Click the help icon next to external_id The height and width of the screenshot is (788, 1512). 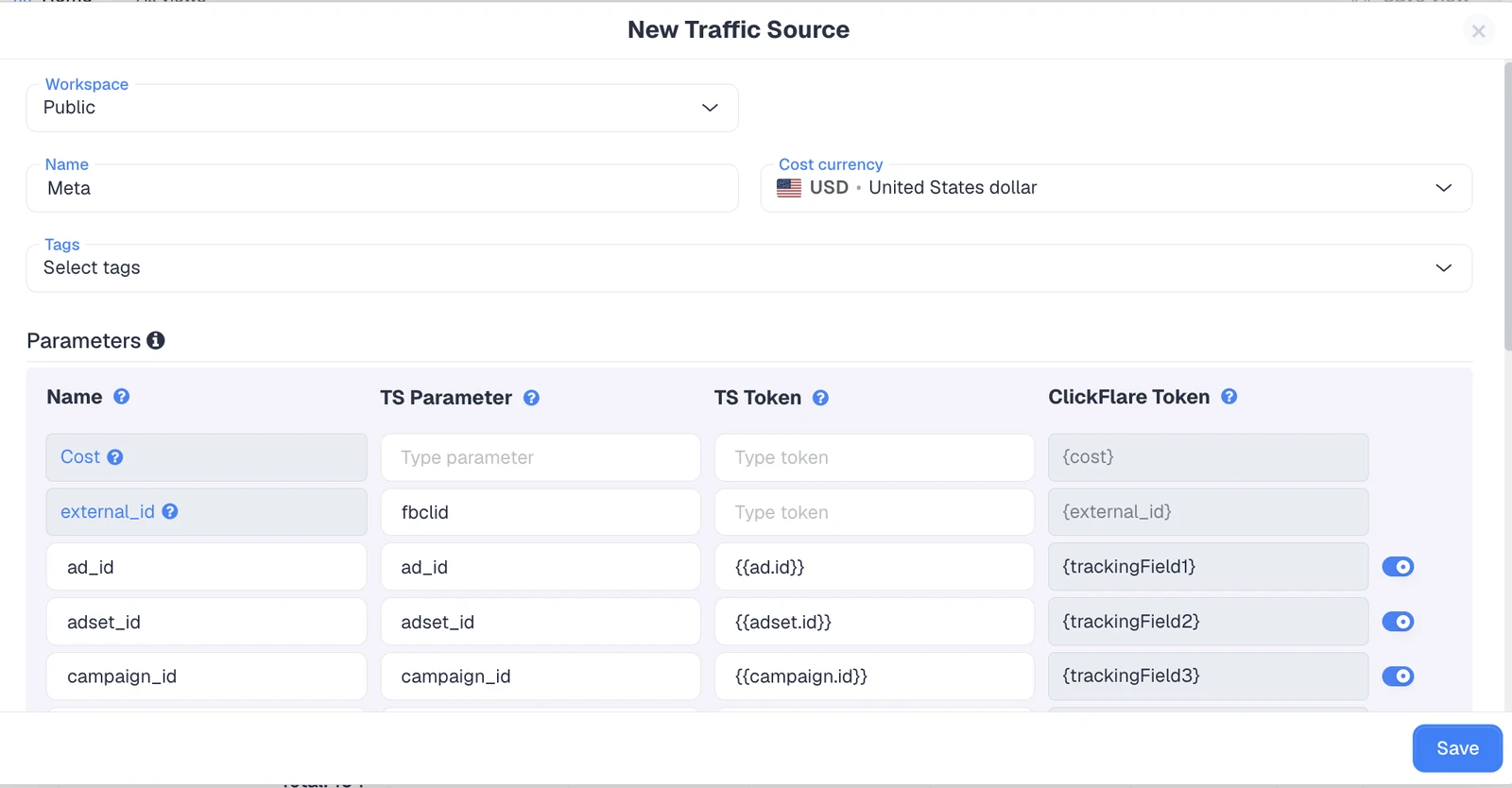tap(170, 511)
